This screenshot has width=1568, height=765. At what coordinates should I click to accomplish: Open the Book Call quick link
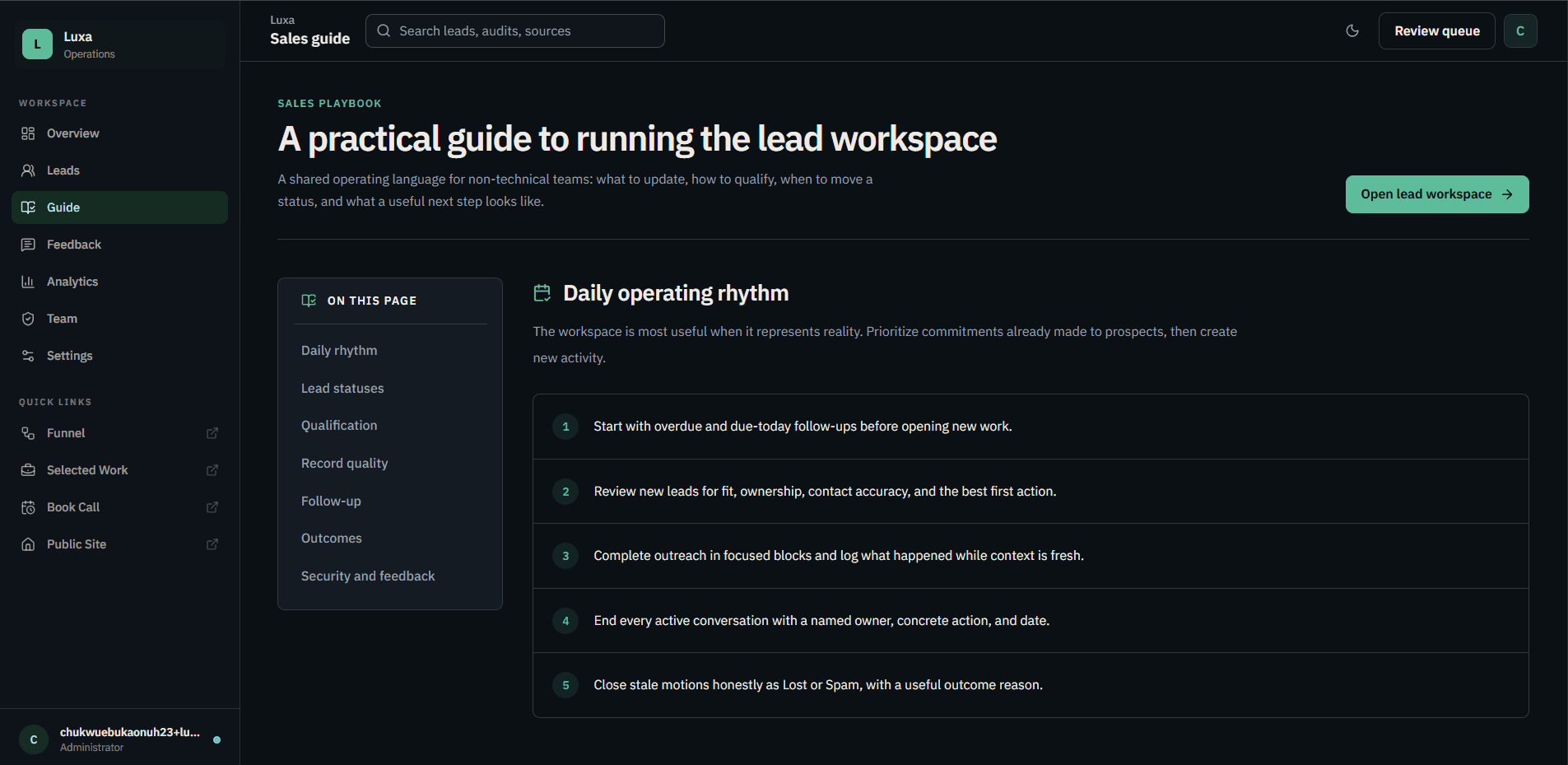(x=119, y=507)
